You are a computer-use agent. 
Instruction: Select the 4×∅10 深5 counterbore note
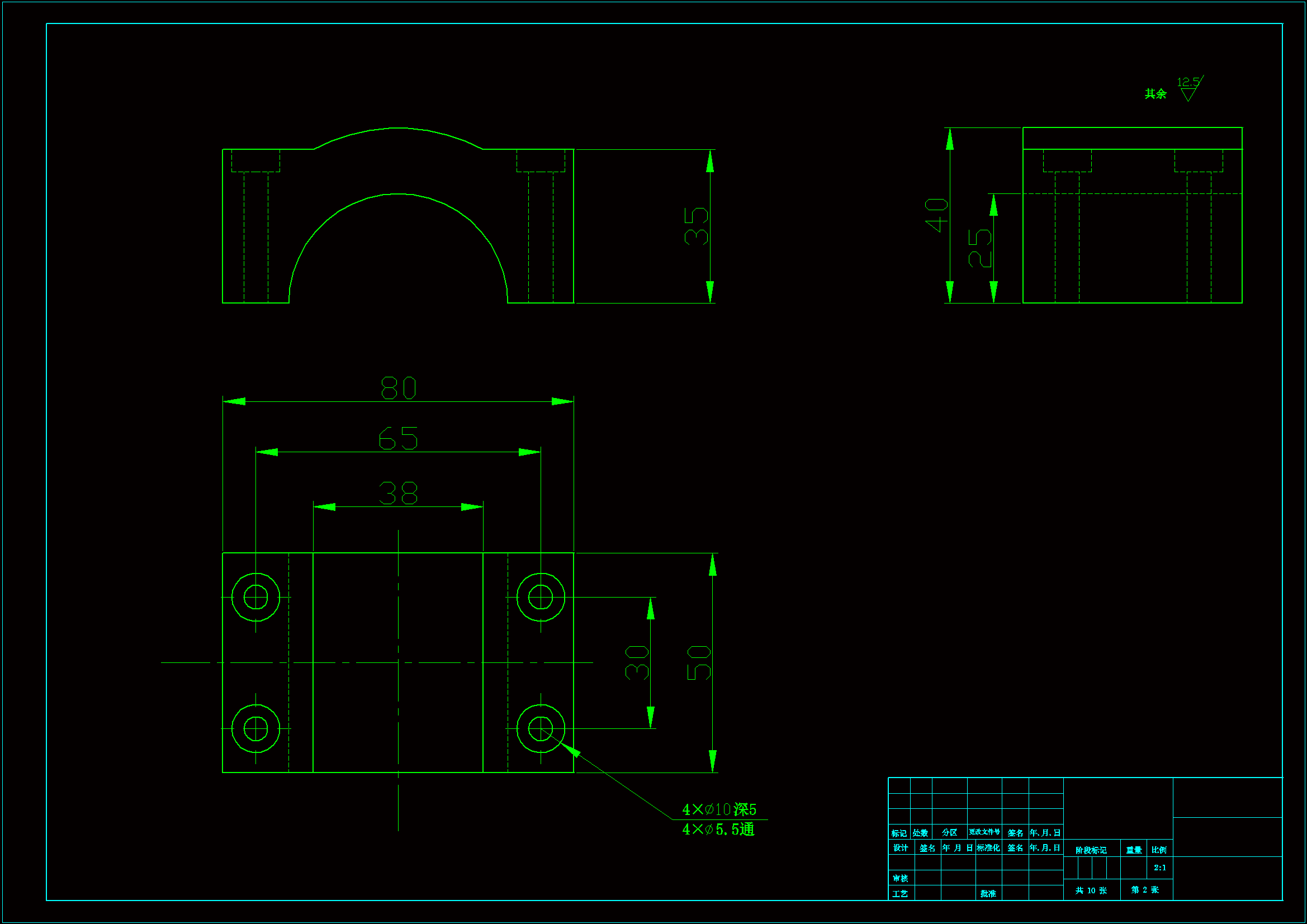click(719, 809)
